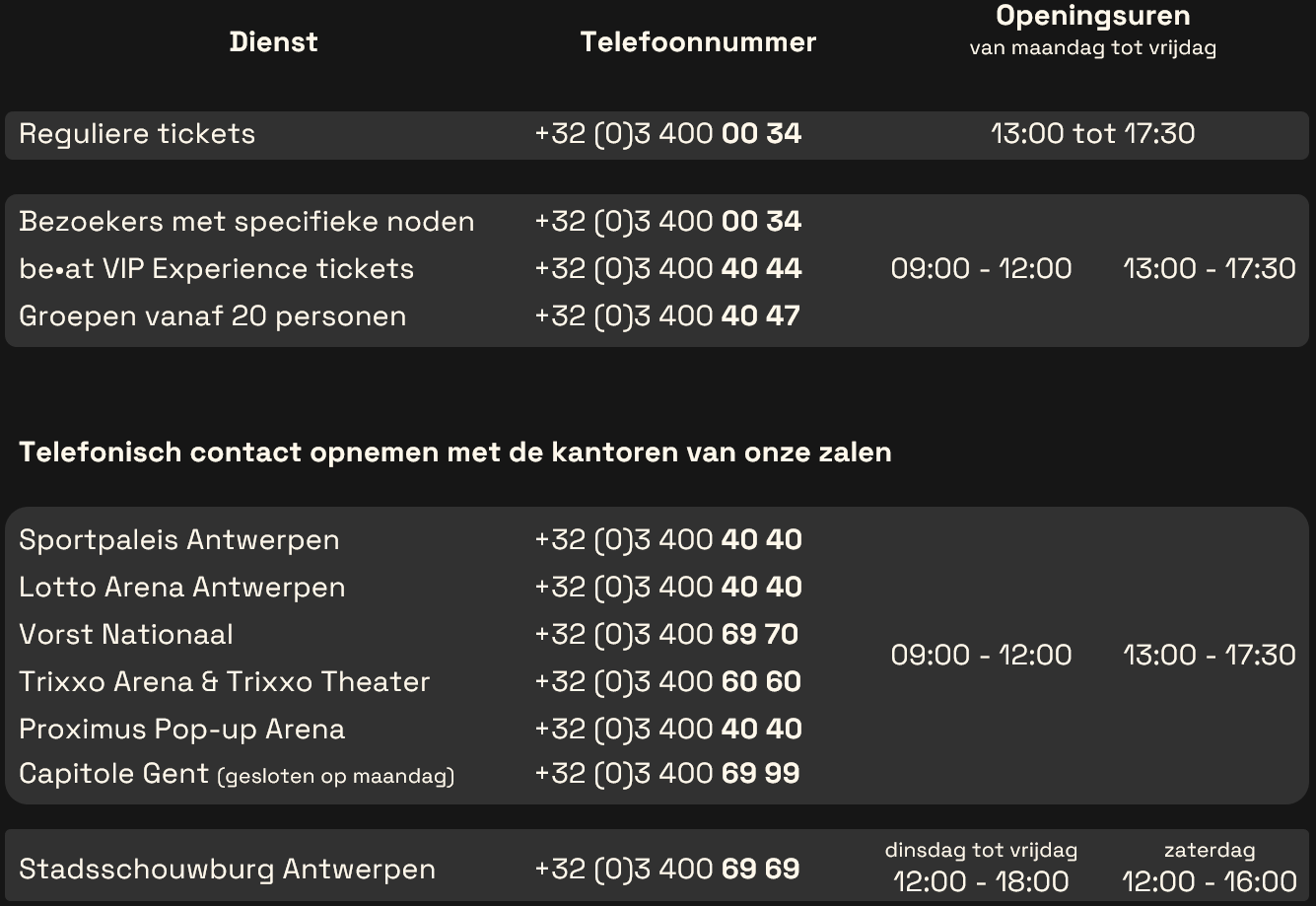Click the Reguliere tickets service label
The image size is (1316, 906).
pyautogui.click(x=137, y=134)
